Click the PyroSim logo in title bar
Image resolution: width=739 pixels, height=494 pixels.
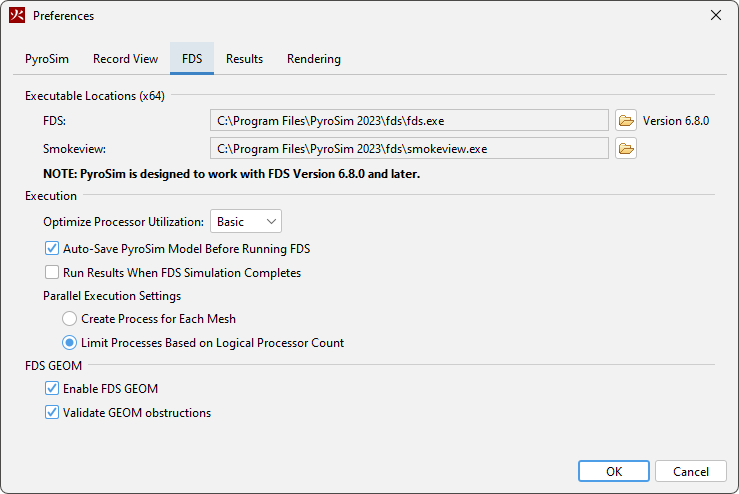(x=17, y=15)
